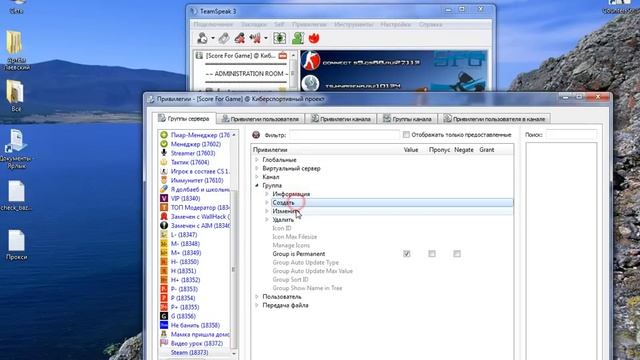This screenshot has width=640, height=360.
Task: Open dropdown arrow beside the speaker icon
Action: [265, 39]
